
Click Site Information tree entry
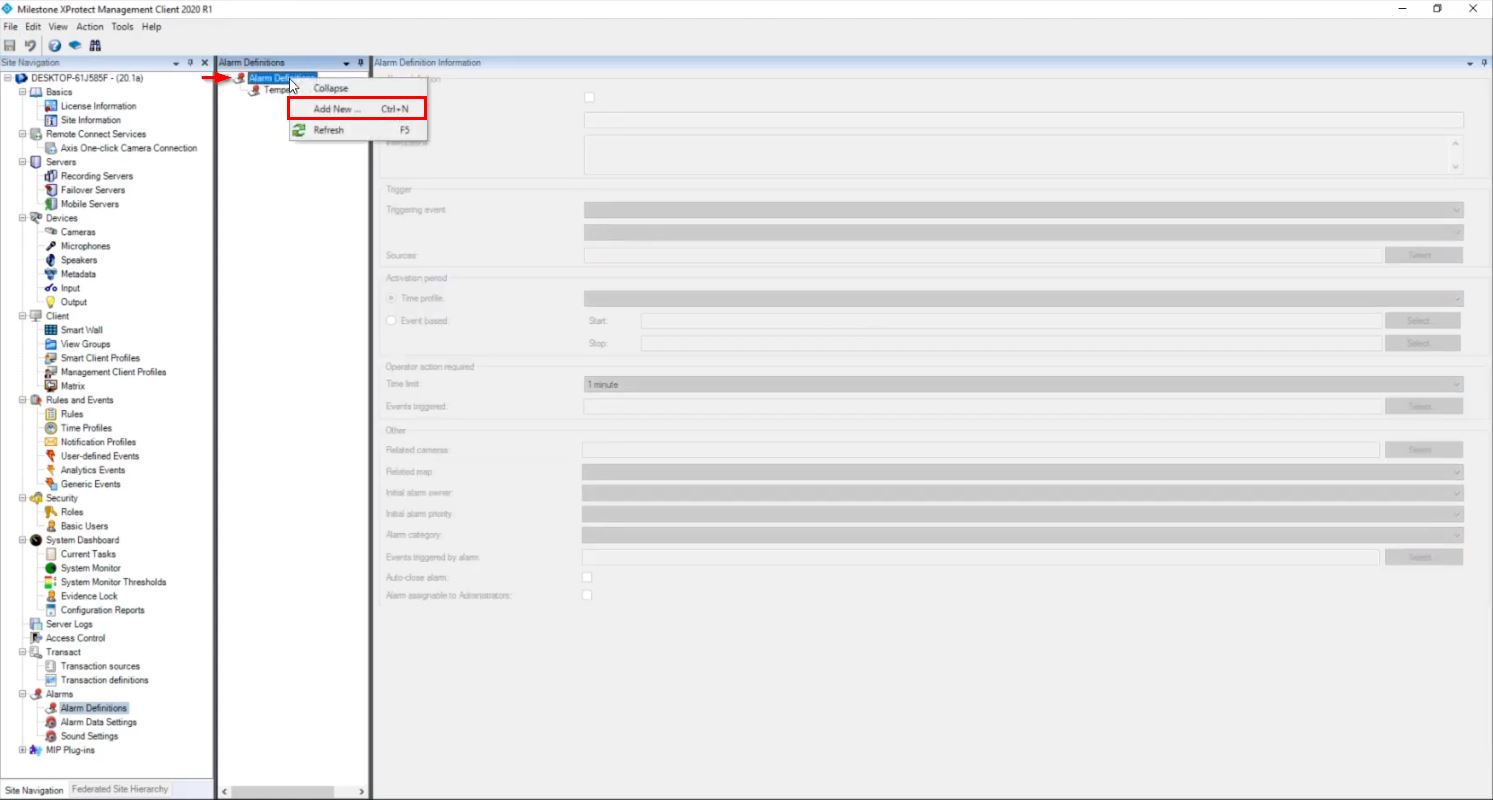click(91, 120)
